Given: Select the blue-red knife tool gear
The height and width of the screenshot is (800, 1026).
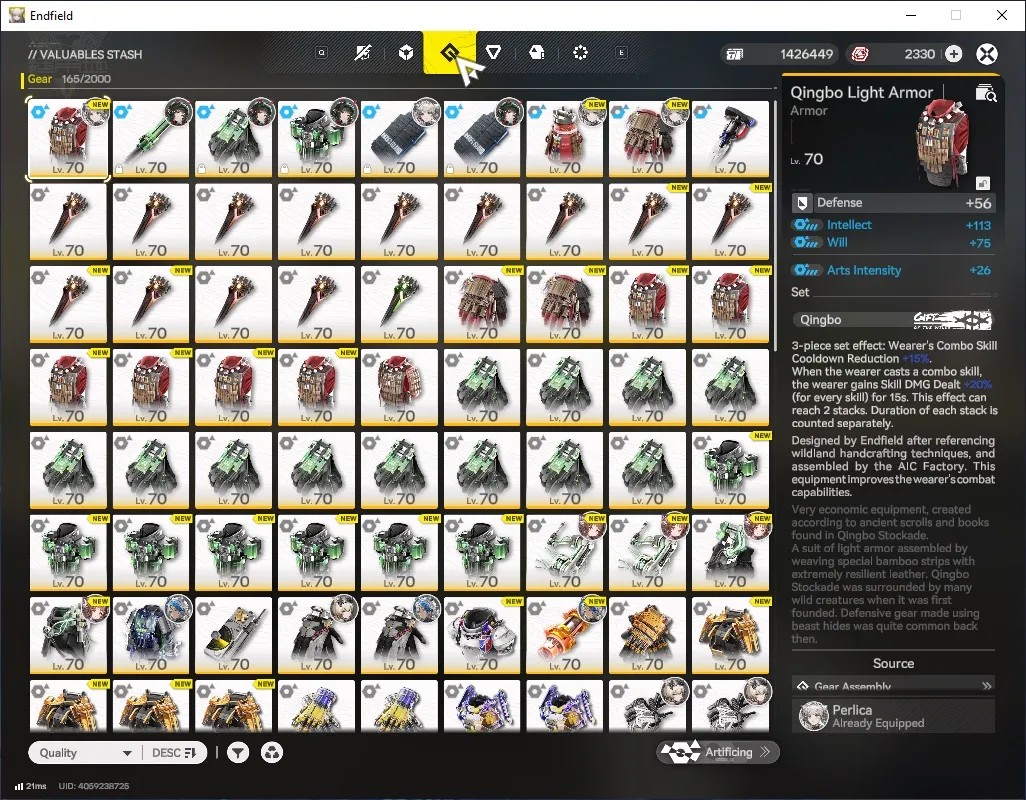Looking at the screenshot, I should click(x=730, y=139).
